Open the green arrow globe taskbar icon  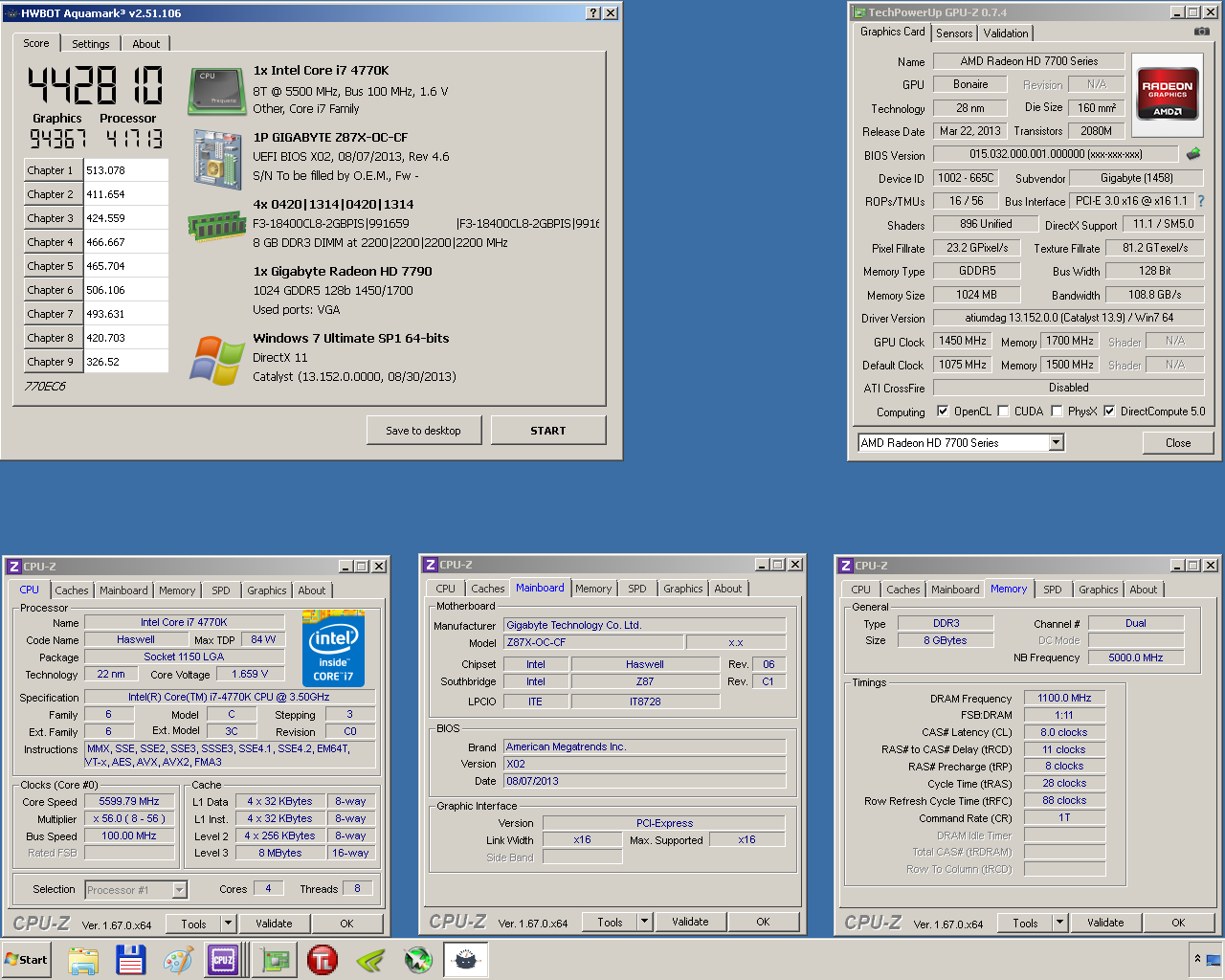point(418,960)
